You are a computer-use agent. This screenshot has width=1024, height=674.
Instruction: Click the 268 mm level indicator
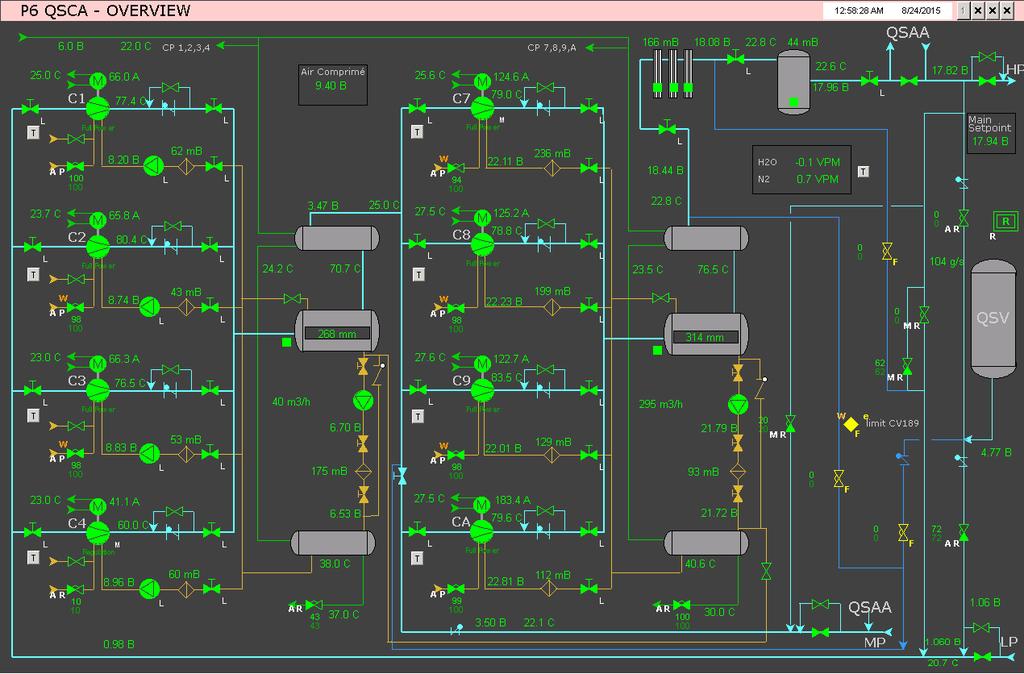point(337,333)
